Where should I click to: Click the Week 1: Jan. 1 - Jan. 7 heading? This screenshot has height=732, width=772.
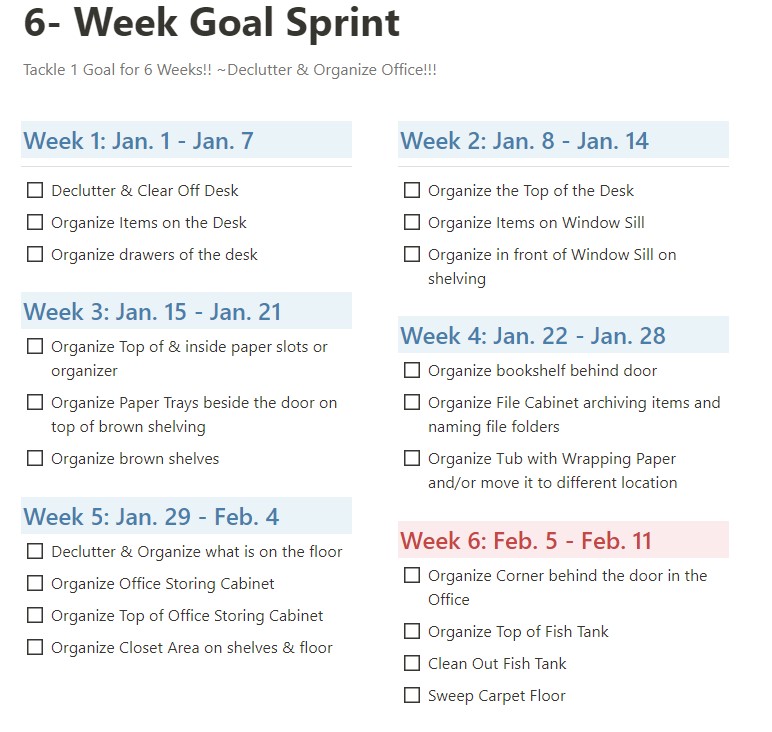pos(138,141)
